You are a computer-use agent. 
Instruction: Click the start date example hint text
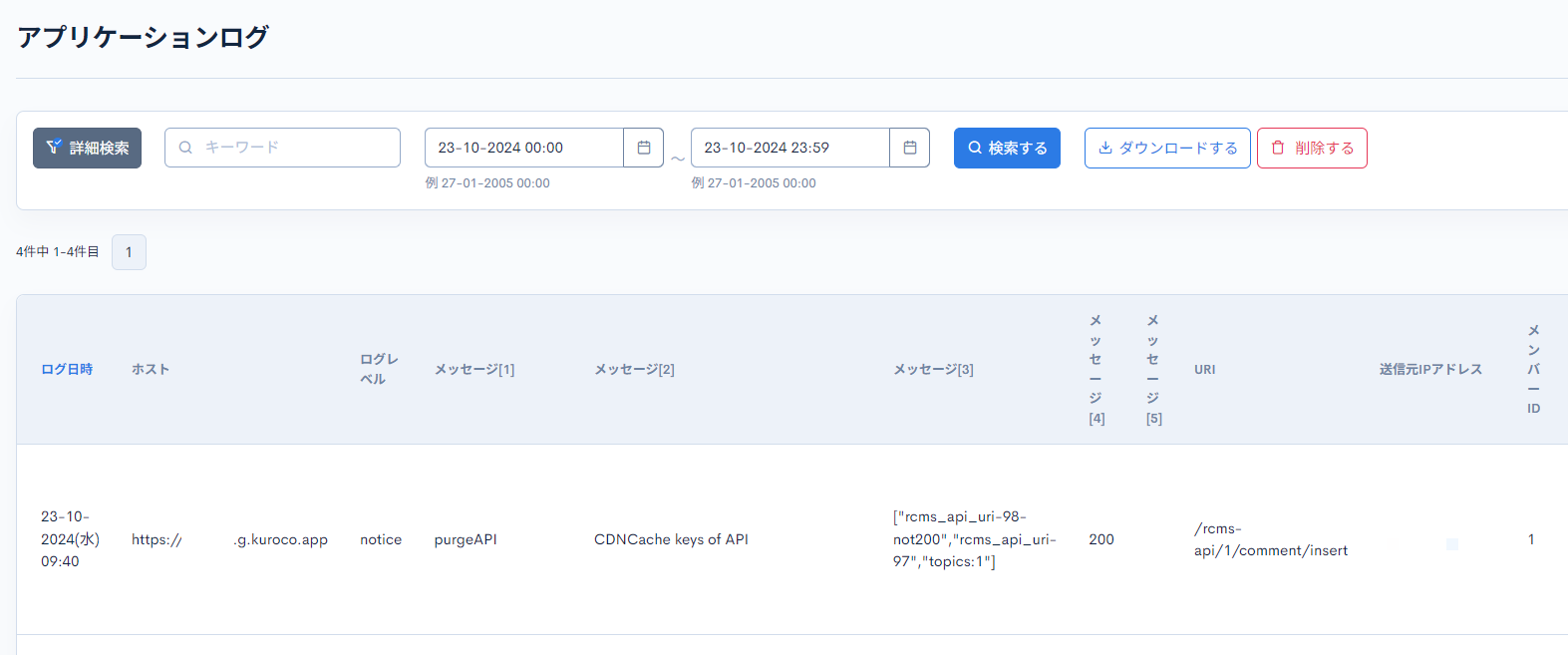[x=487, y=183]
